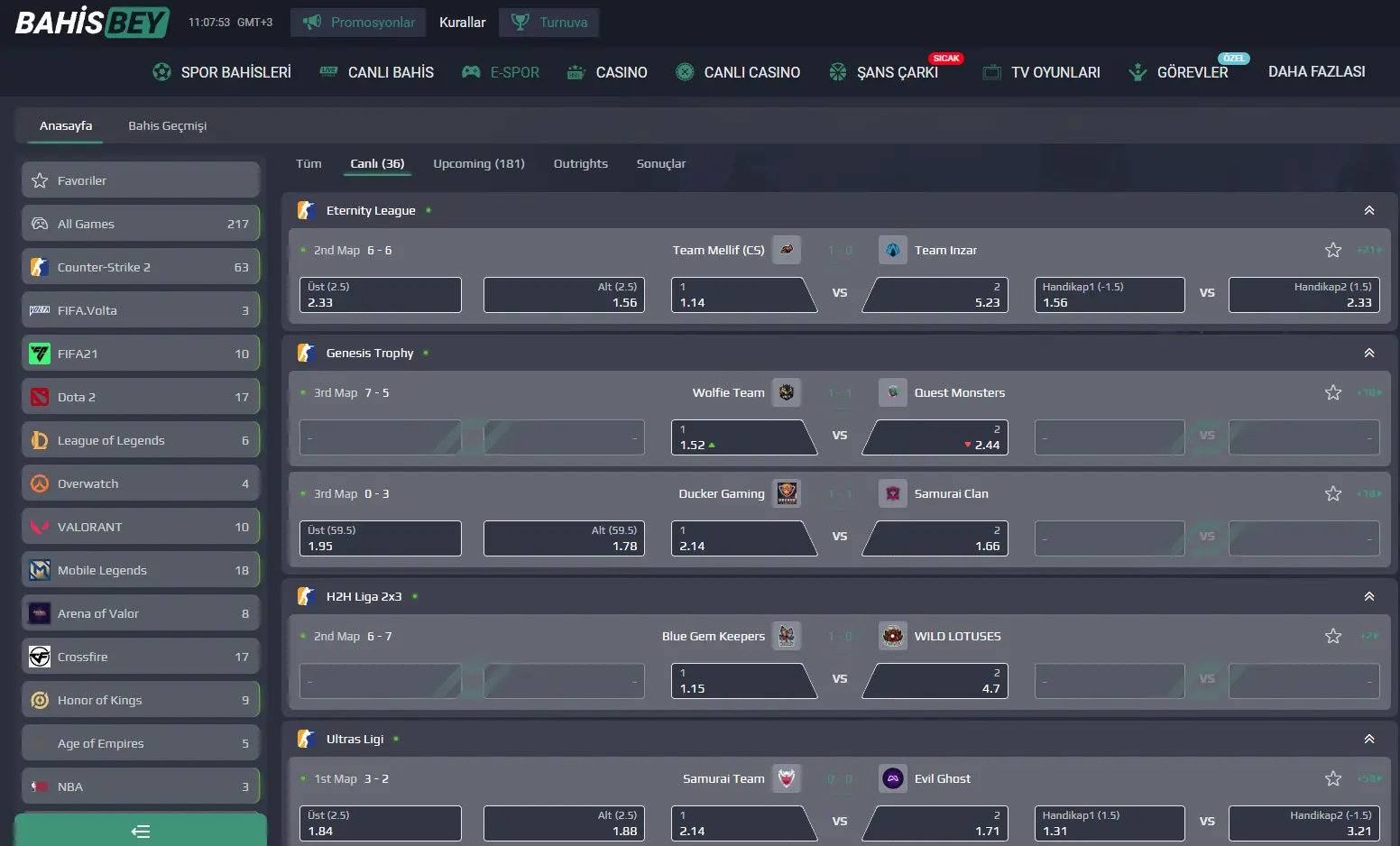The image size is (1400, 846).
Task: Switch to Tüm tab
Action: click(x=309, y=163)
